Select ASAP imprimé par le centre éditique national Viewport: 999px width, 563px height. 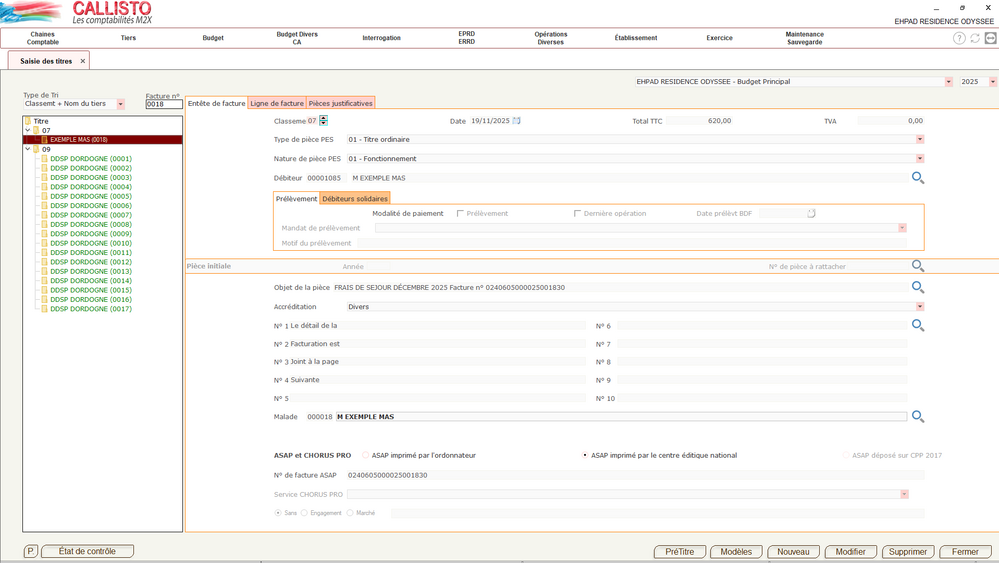pos(585,455)
